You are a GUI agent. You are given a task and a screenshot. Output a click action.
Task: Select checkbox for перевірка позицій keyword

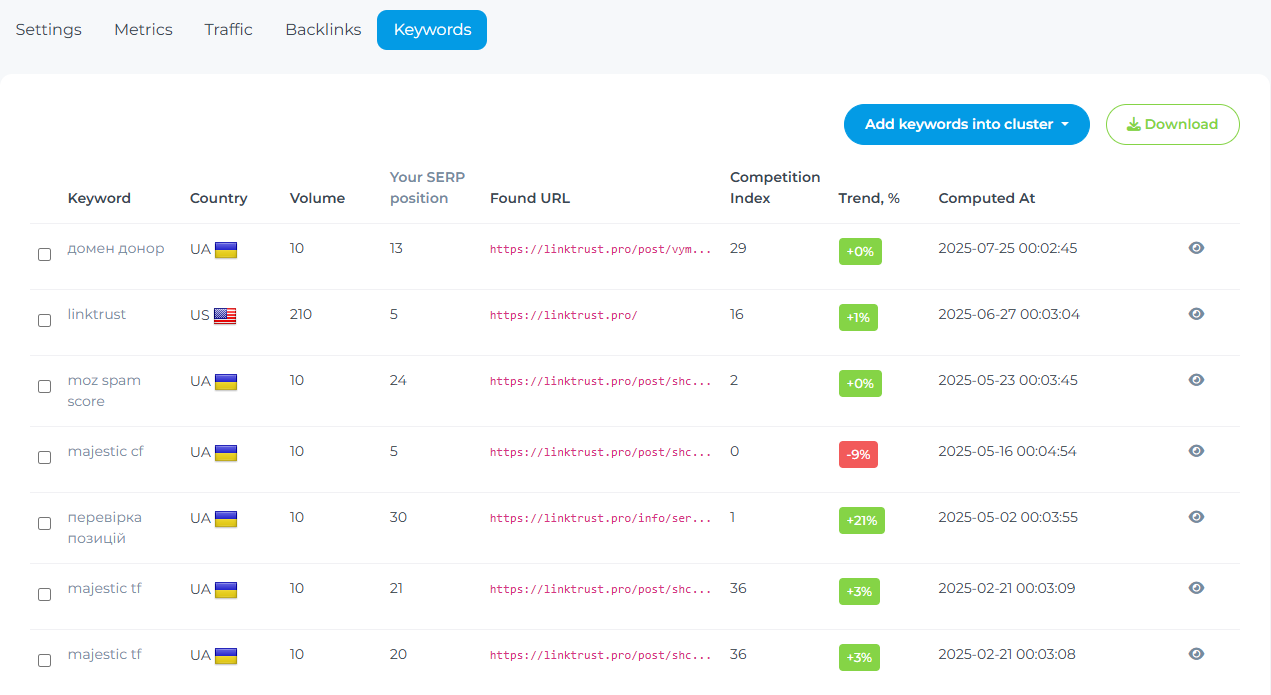click(44, 524)
